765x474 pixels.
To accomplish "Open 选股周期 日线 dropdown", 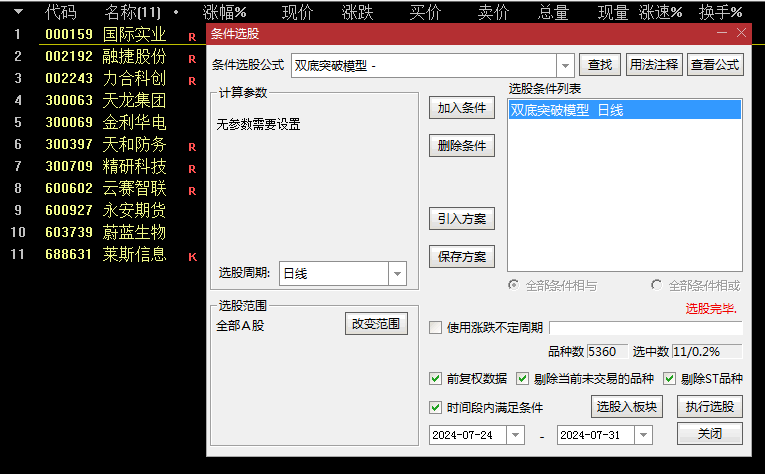I will 397,274.
